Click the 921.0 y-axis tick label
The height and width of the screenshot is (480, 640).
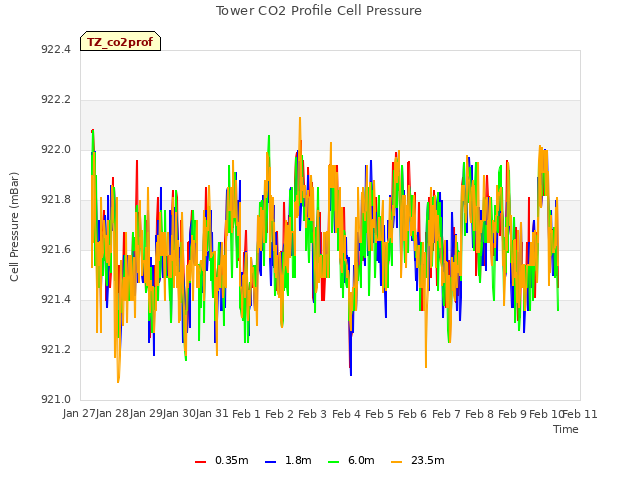[56, 399]
